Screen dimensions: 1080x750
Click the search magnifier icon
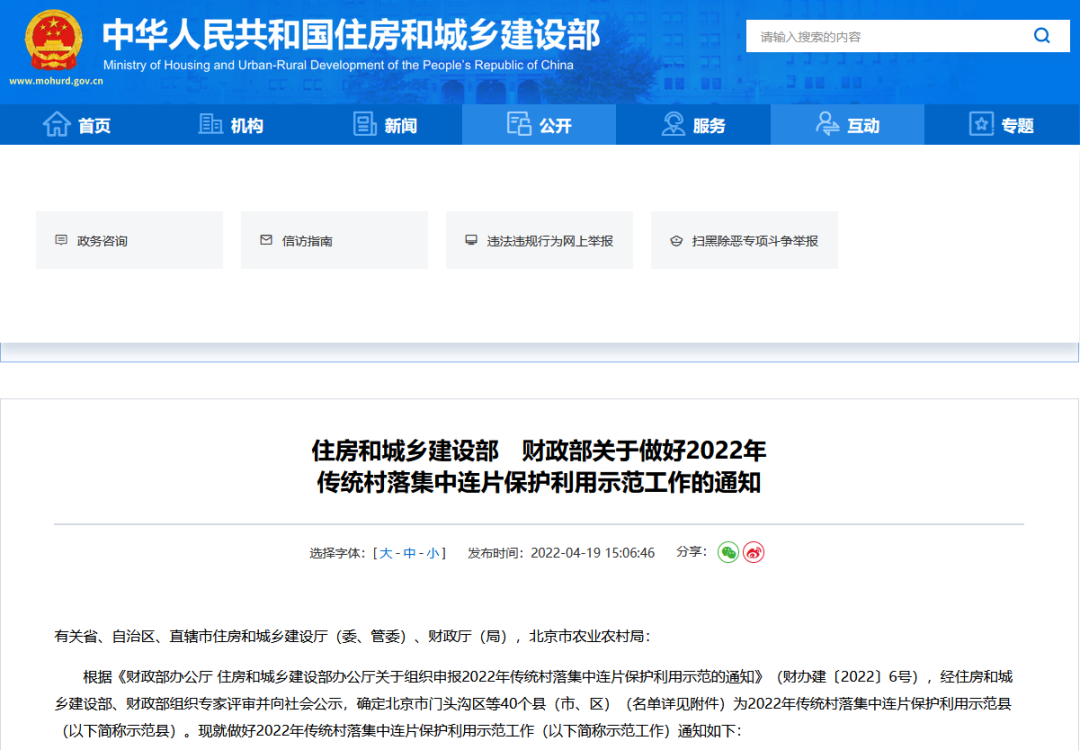pyautogui.click(x=1042, y=36)
